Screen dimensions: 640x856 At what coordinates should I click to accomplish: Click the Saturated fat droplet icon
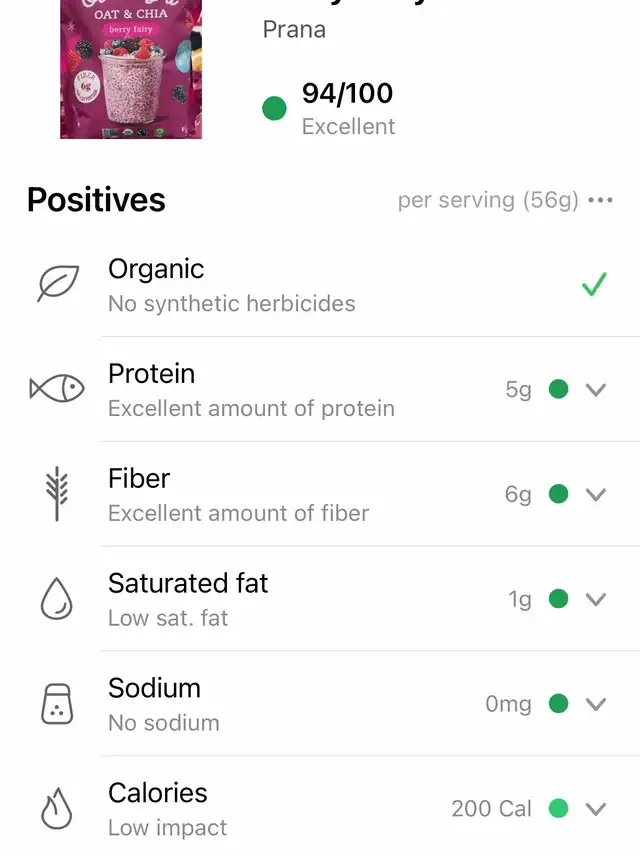tap(57, 599)
